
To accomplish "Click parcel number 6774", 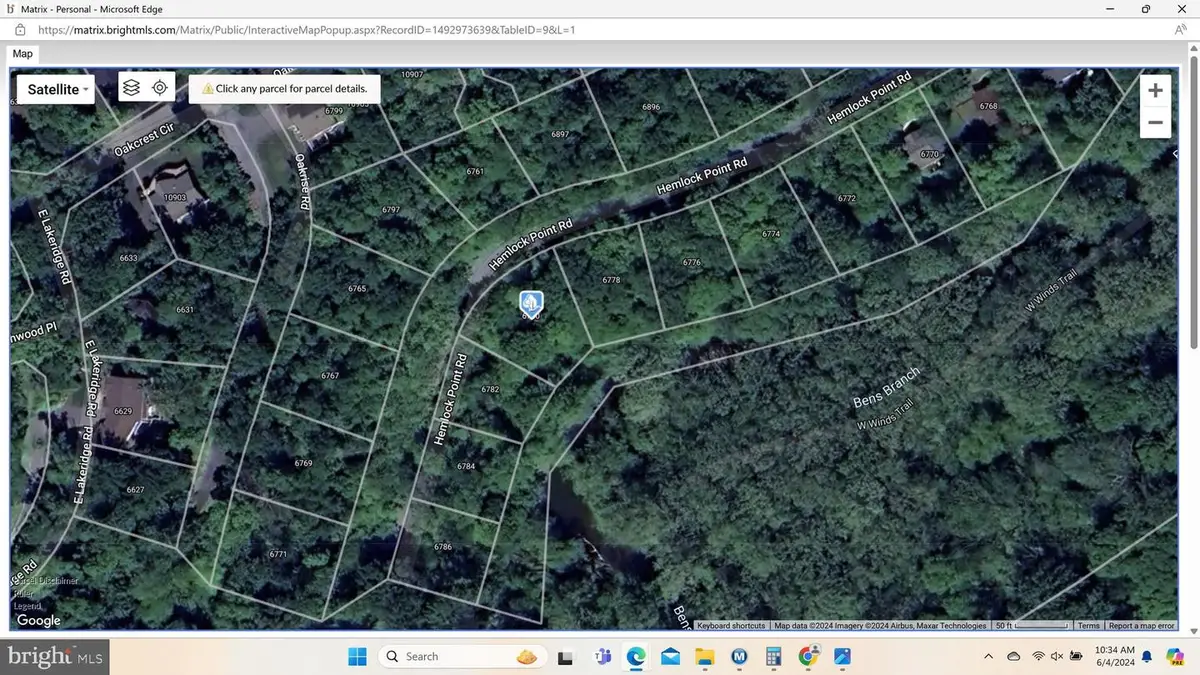I will point(771,234).
